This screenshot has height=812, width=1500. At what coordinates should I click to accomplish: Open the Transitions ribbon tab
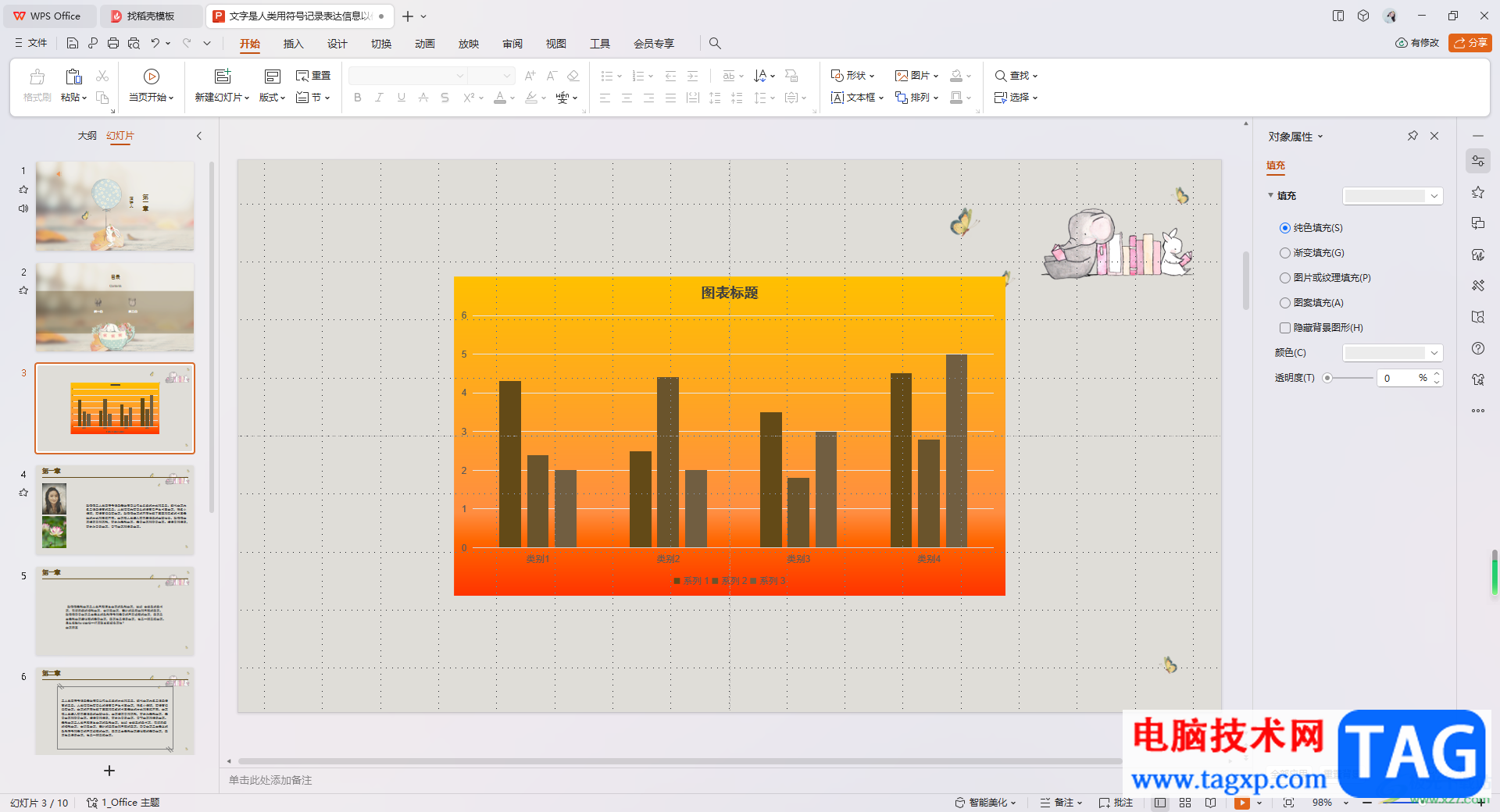click(380, 44)
